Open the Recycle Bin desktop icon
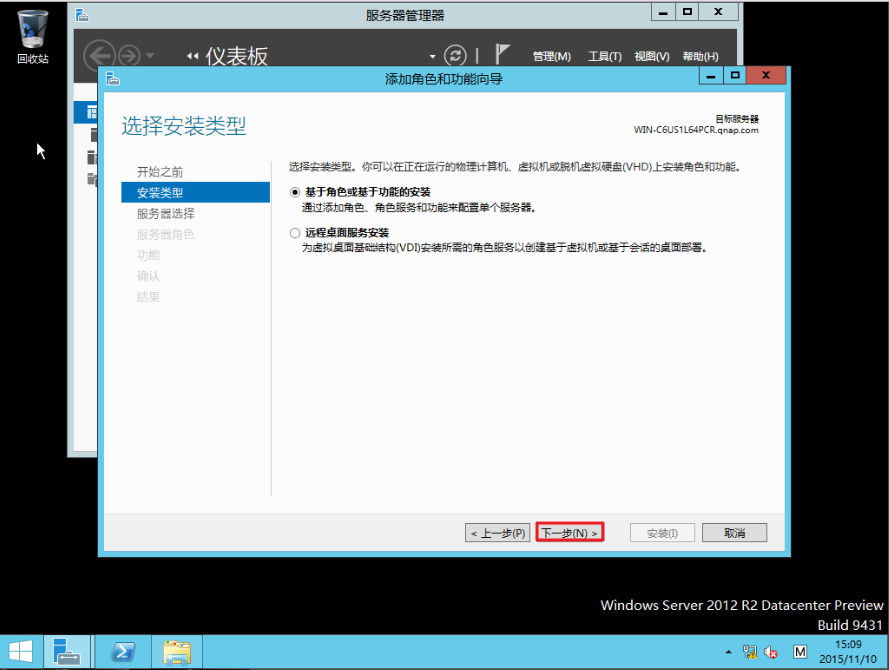The height and width of the screenshot is (670, 889). [33, 37]
